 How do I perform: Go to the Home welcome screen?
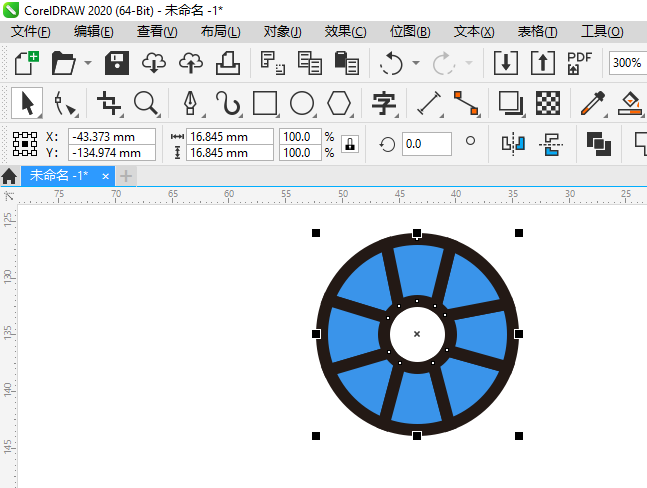click(x=9, y=176)
